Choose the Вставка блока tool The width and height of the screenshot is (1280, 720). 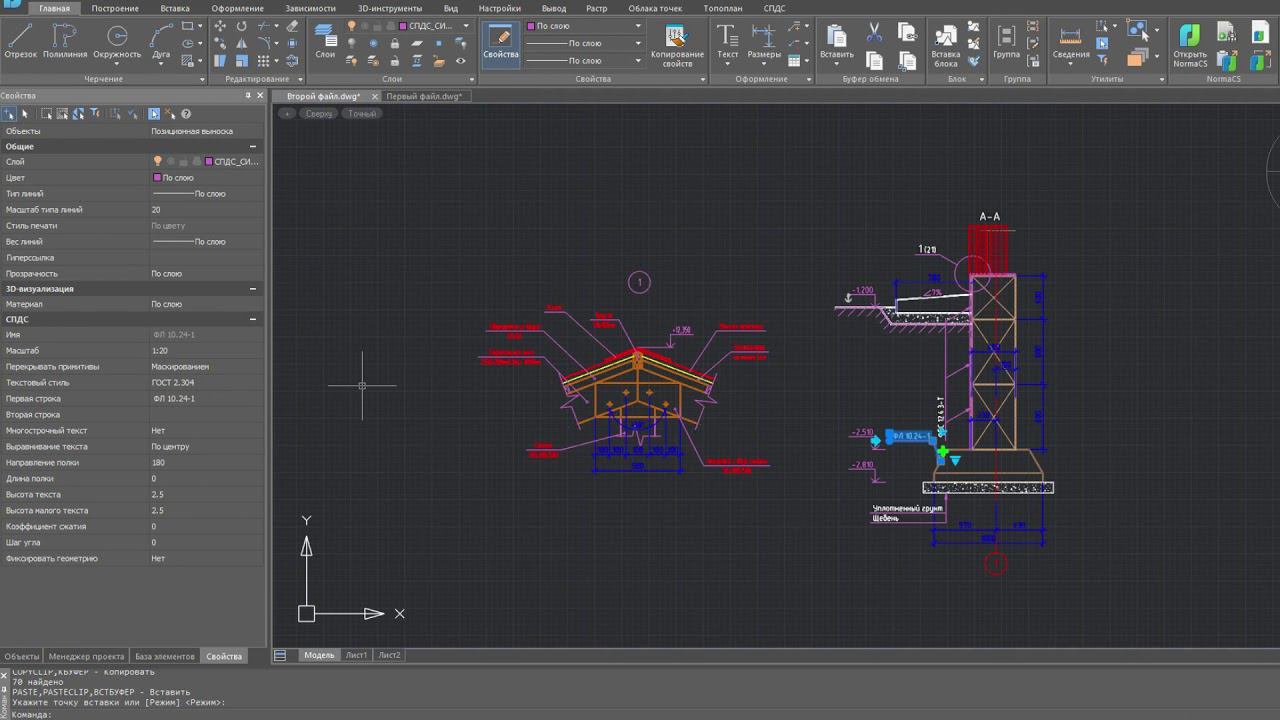[x=945, y=45]
